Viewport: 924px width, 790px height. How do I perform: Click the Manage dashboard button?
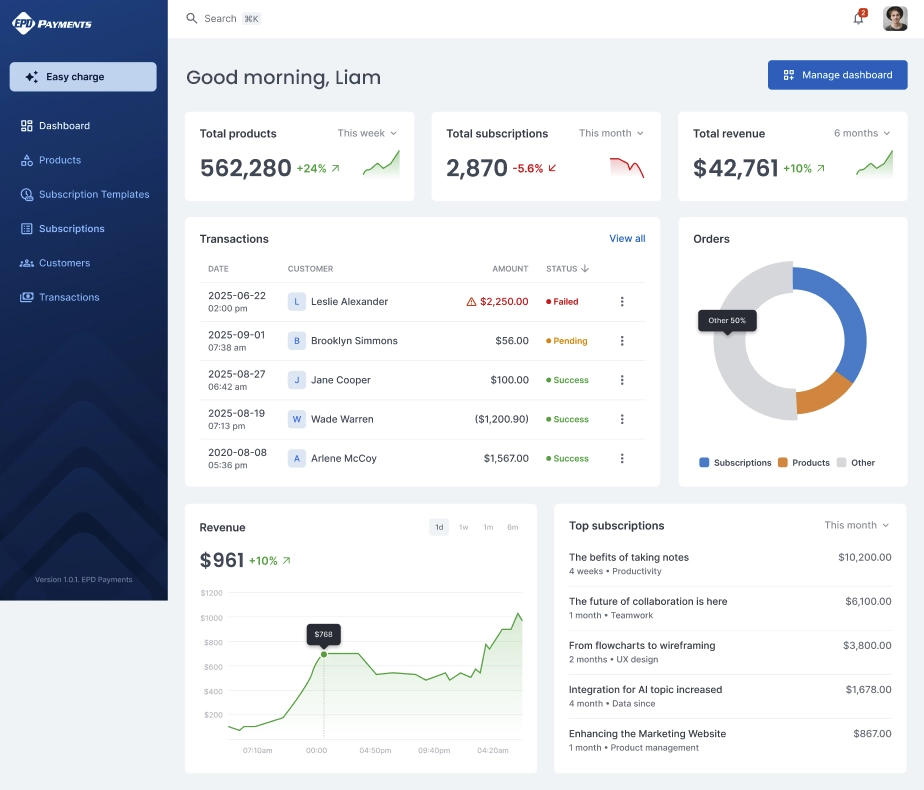coord(837,75)
